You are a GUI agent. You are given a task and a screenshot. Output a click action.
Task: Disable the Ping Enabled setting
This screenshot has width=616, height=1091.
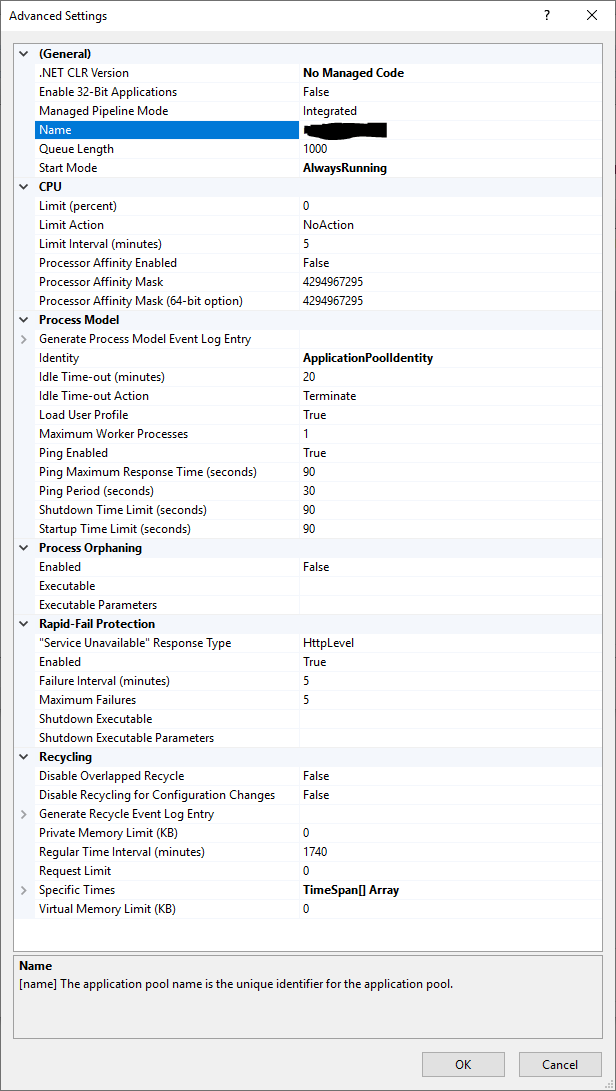tap(400, 452)
